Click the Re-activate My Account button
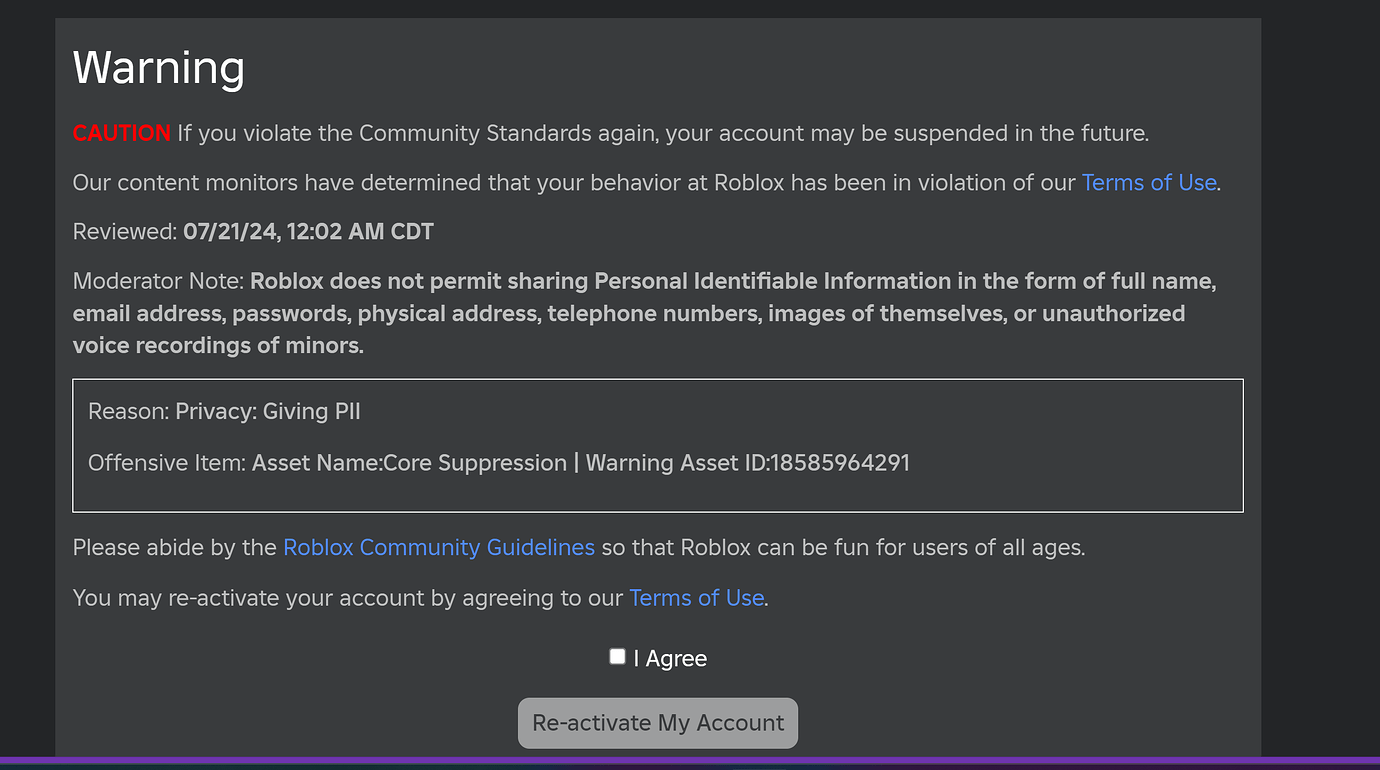Viewport: 1380px width, 770px height. pyautogui.click(x=658, y=723)
